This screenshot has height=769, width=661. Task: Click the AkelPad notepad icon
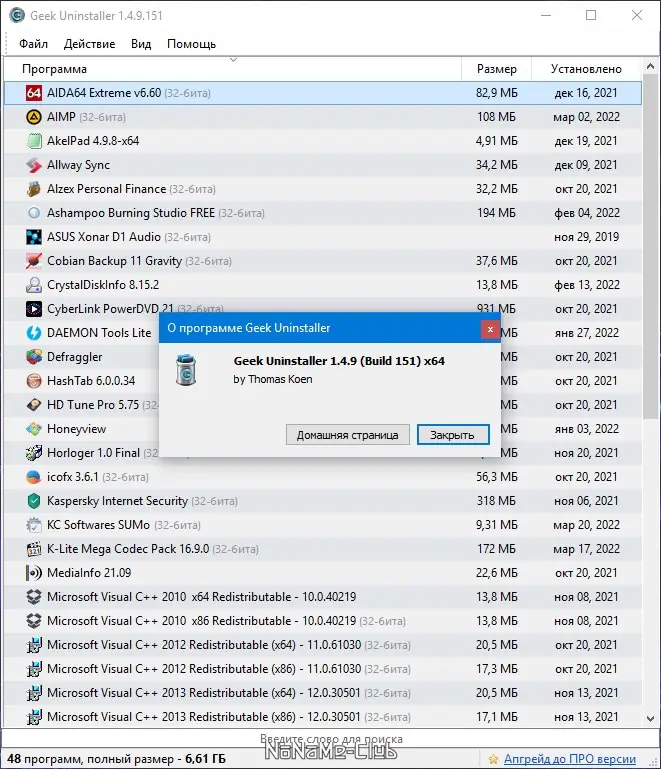tap(33, 141)
